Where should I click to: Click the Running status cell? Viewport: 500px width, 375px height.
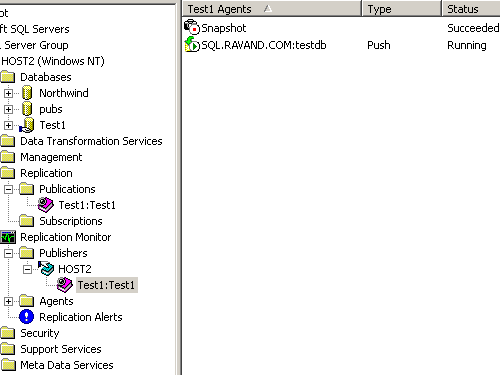coord(467,45)
